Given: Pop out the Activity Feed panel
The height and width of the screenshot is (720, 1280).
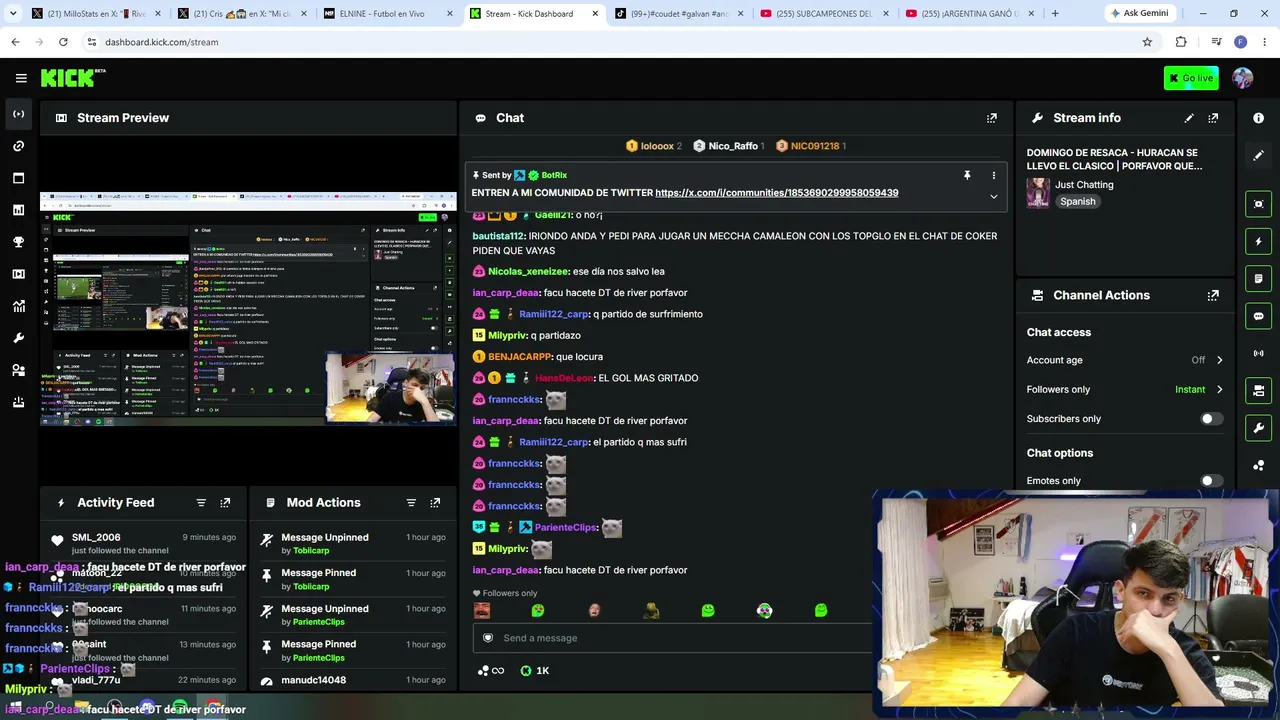Looking at the screenshot, I should pos(225,503).
